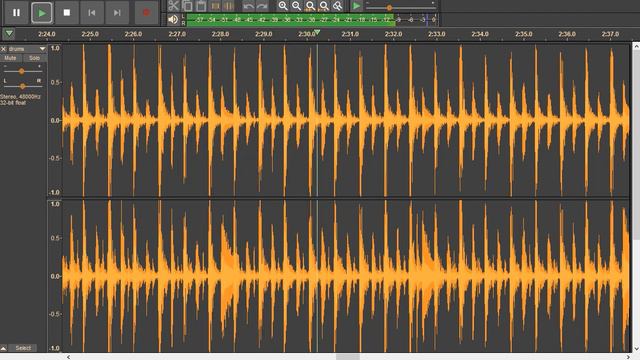Click the green playback level meter

click(290, 19)
